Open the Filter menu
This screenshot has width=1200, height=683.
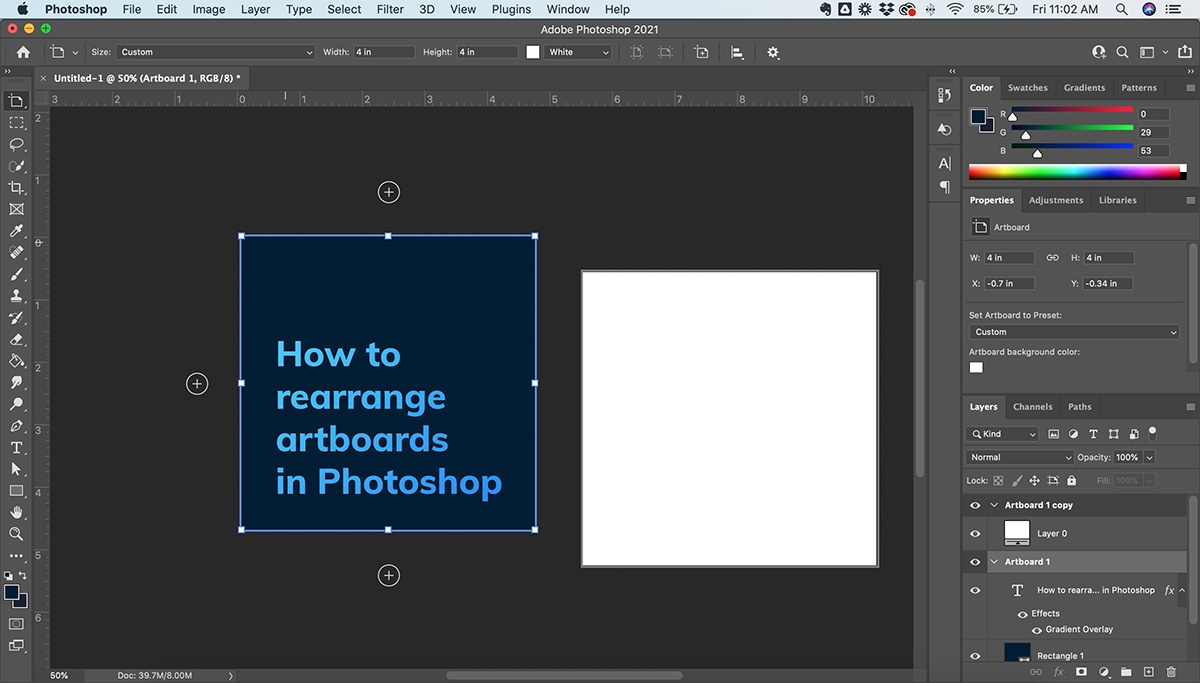click(x=391, y=9)
